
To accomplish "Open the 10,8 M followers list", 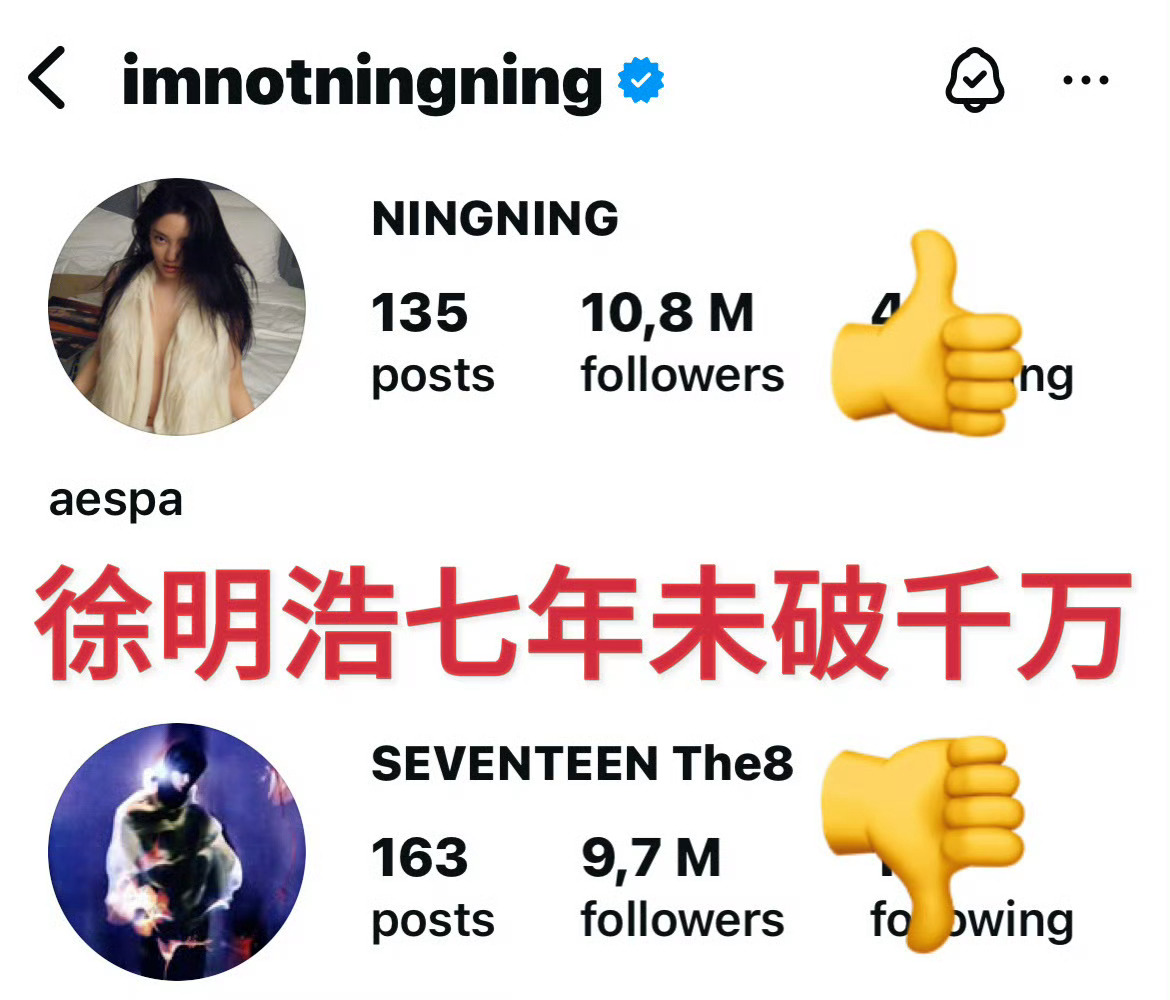I will coord(682,342).
